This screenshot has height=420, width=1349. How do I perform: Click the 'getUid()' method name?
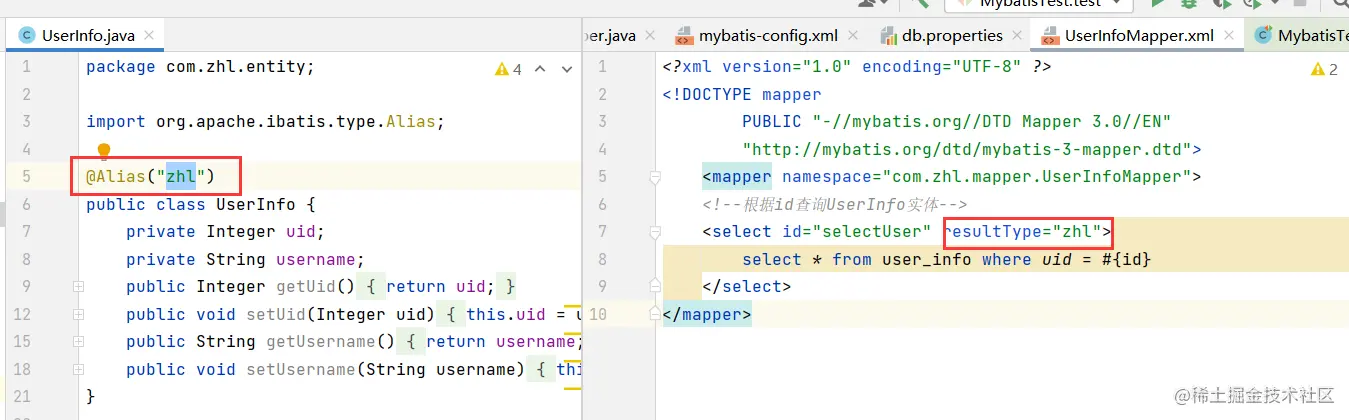click(x=311, y=287)
